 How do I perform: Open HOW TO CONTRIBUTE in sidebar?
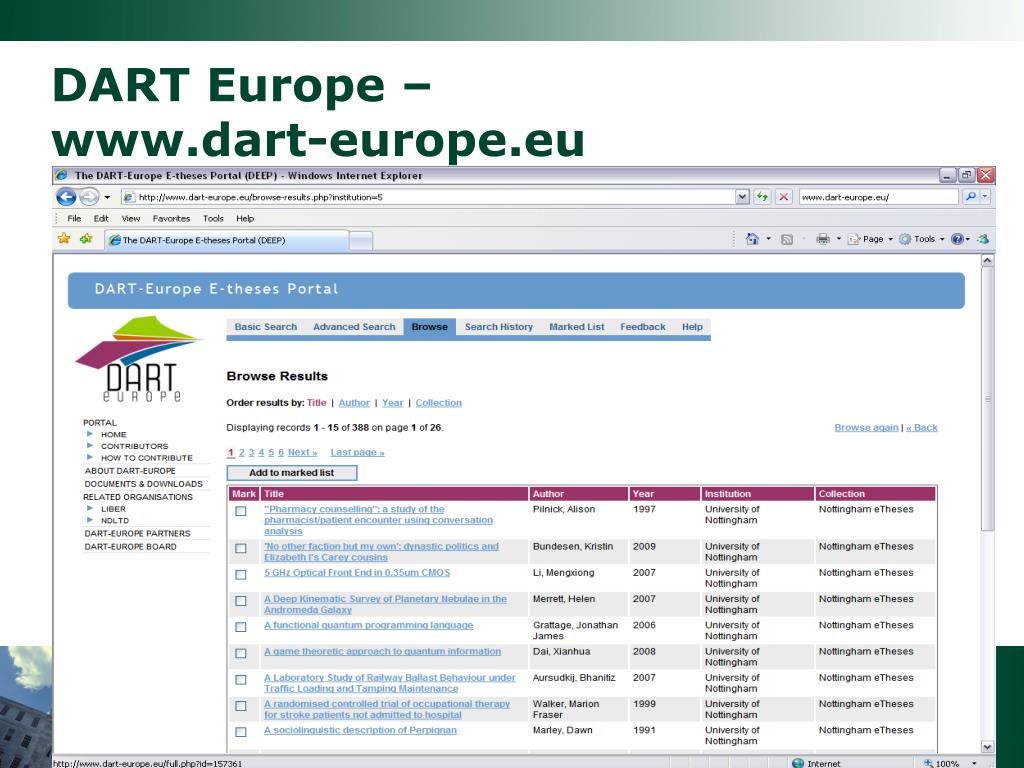[x=147, y=458]
